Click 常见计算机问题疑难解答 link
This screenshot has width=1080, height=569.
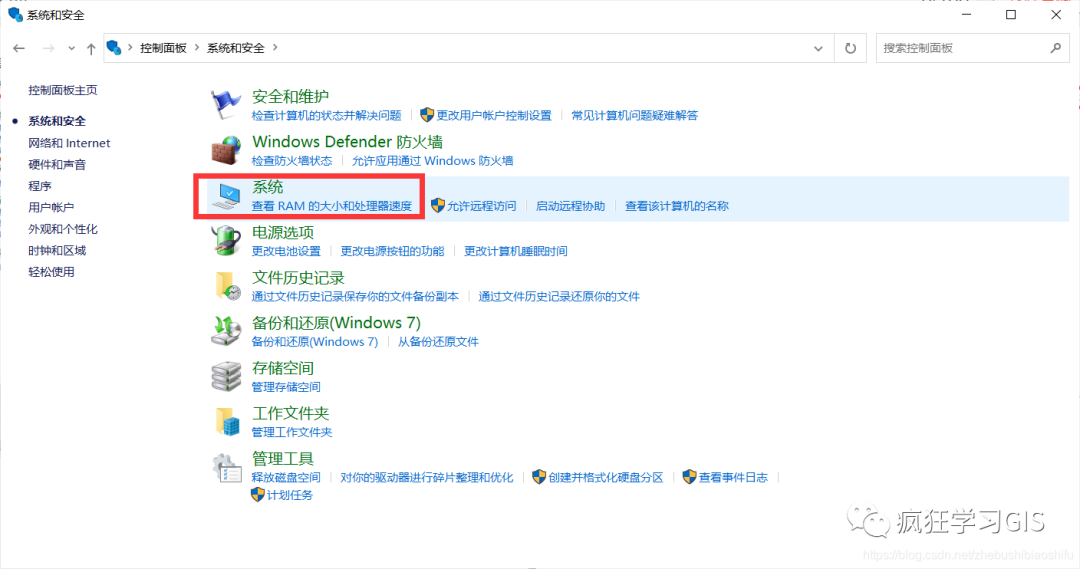pyautogui.click(x=634, y=115)
